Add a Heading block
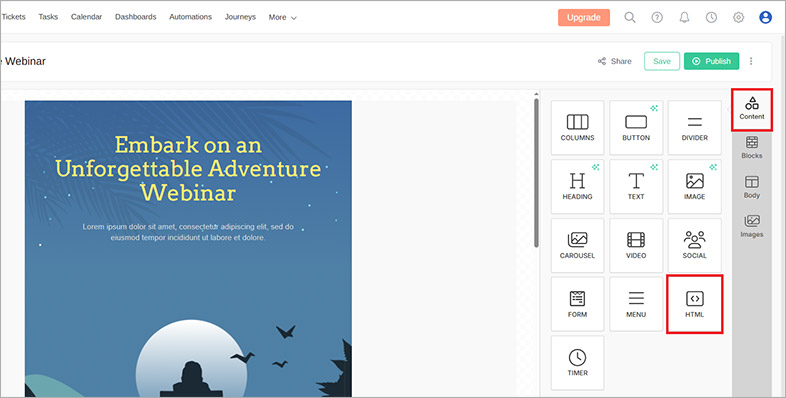Viewport: 786px width, 398px height. 577,186
